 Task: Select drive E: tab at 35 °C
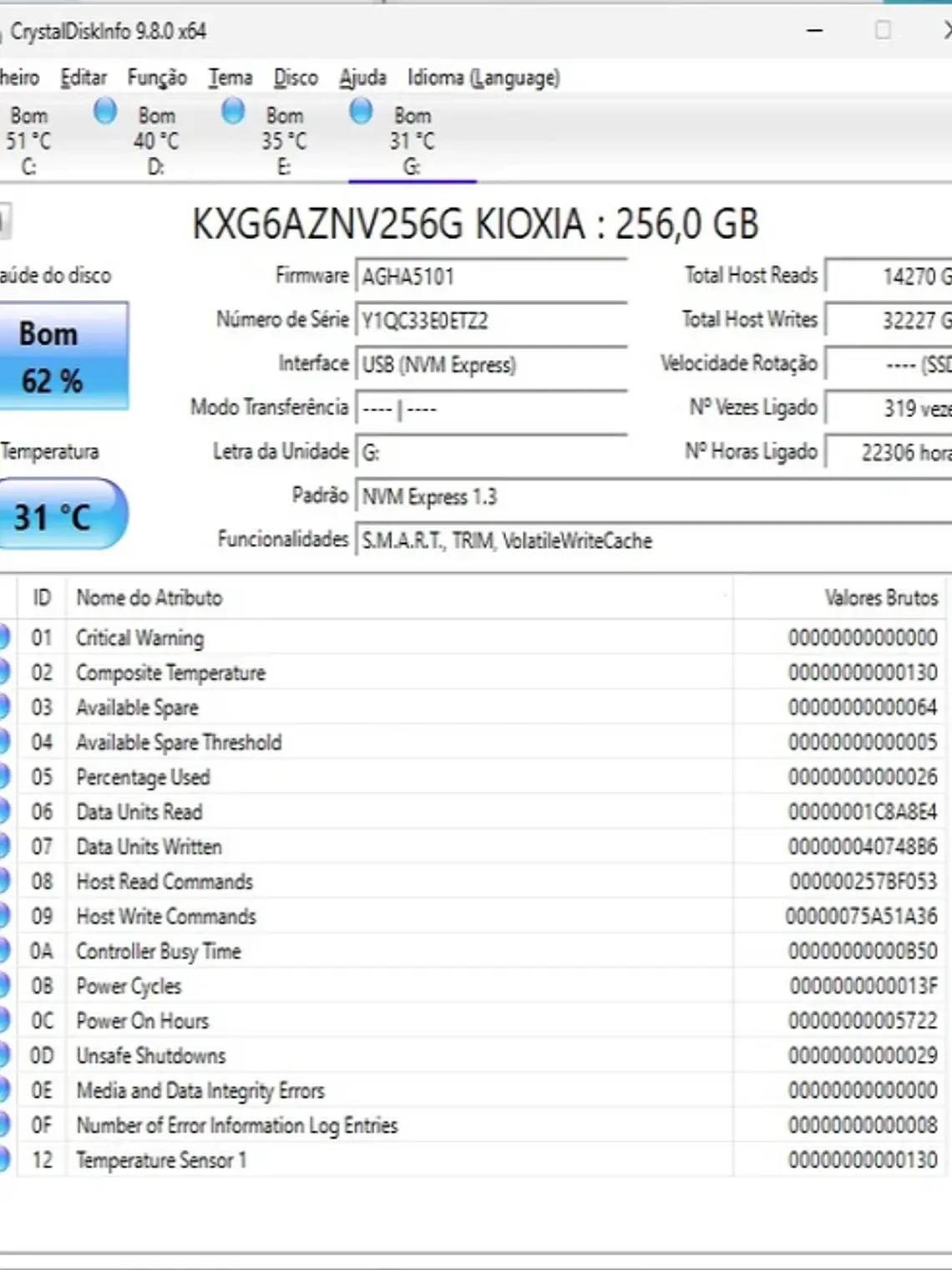pos(284,140)
